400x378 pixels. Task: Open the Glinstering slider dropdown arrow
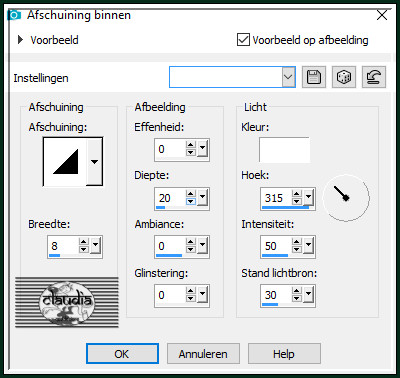pyautogui.click(x=202, y=293)
